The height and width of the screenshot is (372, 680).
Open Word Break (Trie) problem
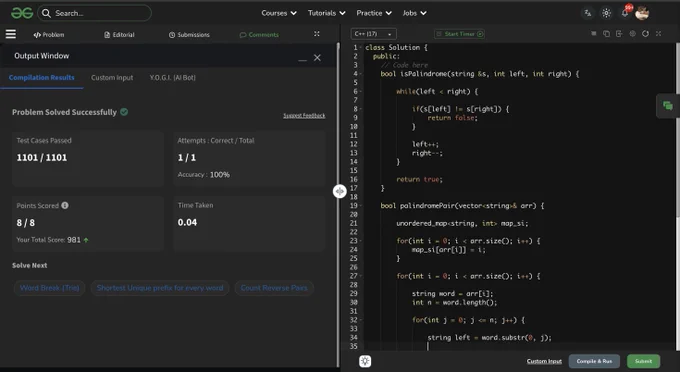click(49, 288)
